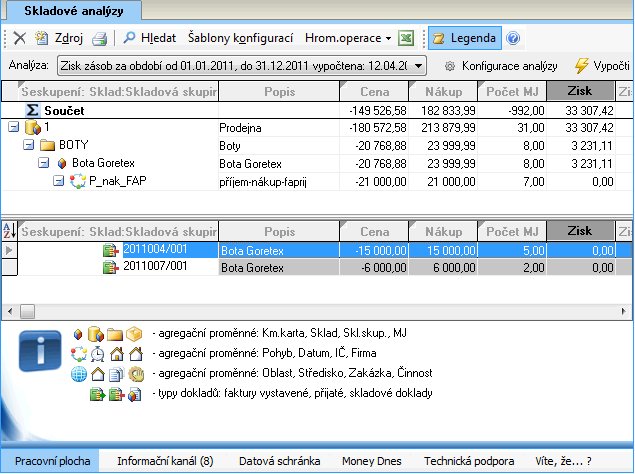635x474 pixels.
Task: Switch to Informační kanál (8) tab
Action: tap(165, 461)
